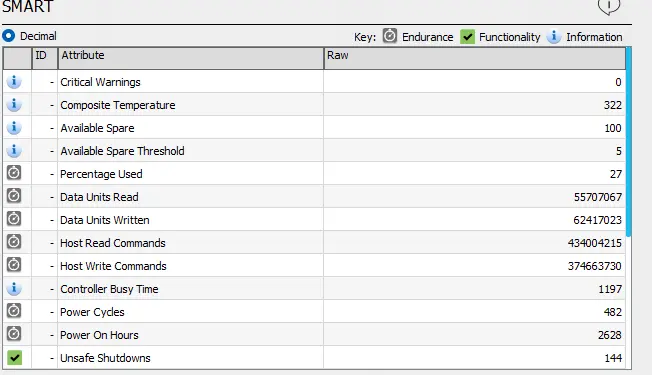
Task: Select the Power On Hours attribute
Action: click(99, 335)
